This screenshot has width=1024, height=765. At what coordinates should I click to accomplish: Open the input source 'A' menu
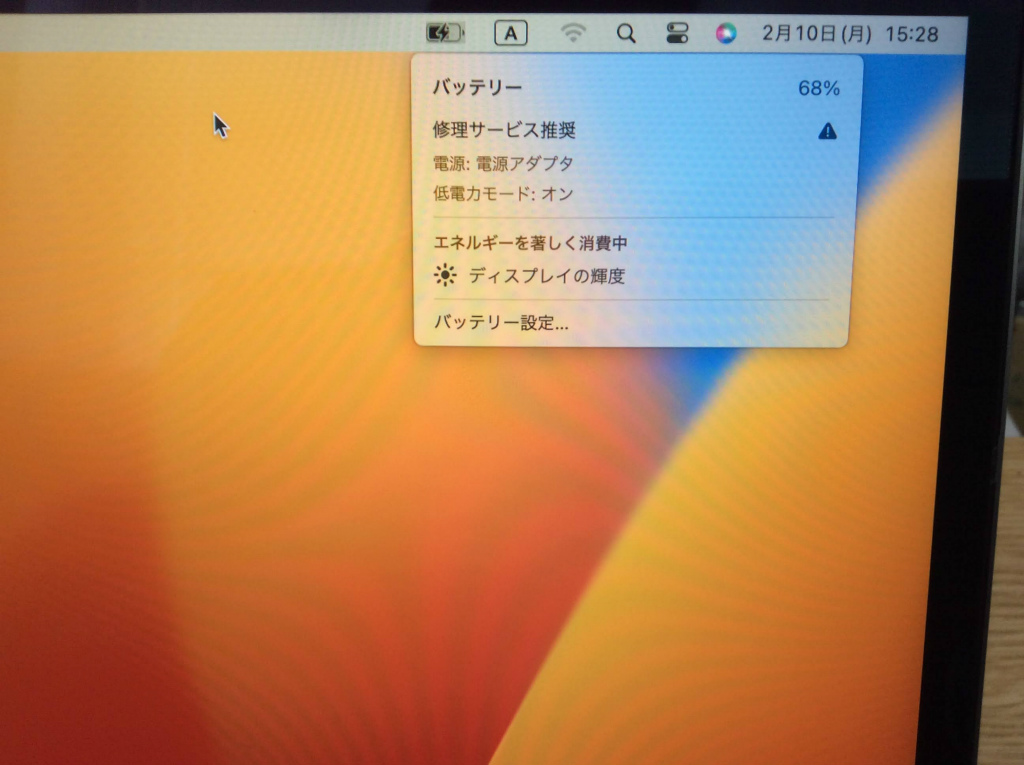[x=511, y=33]
